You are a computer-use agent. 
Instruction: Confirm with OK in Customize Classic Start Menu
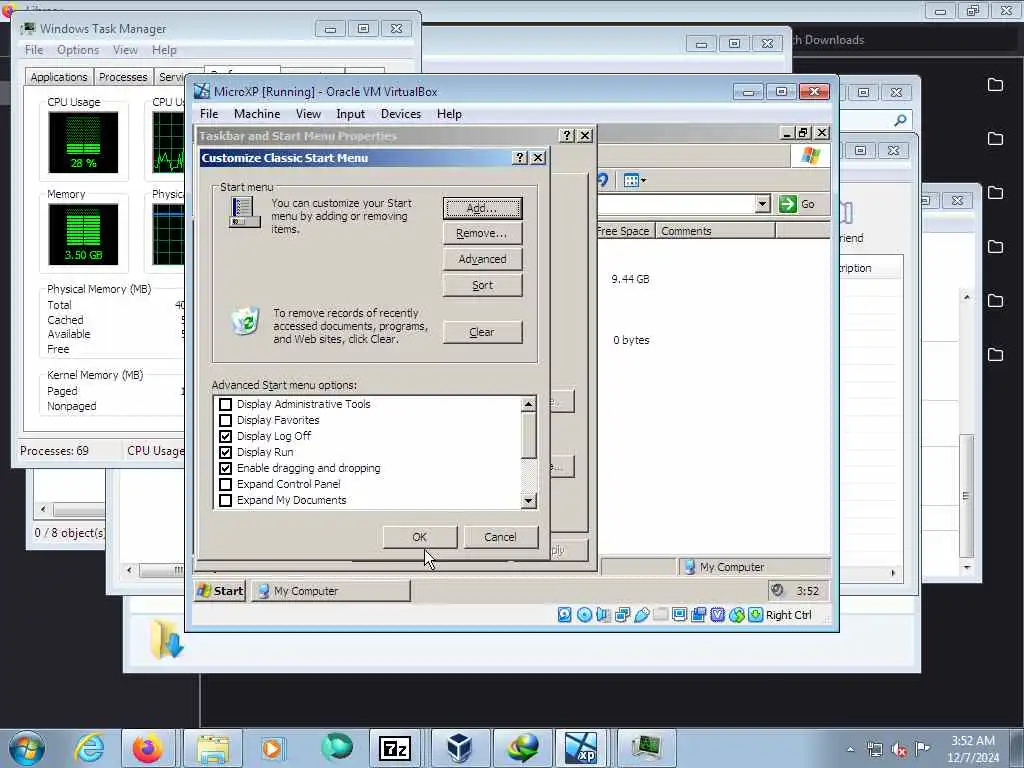tap(420, 537)
